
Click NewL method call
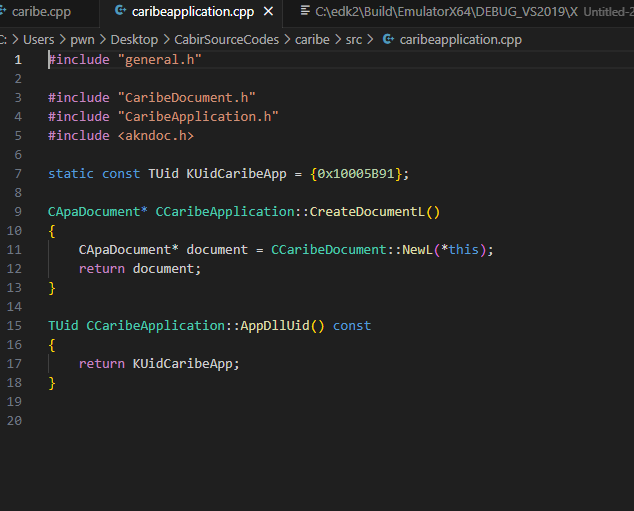tap(417, 250)
